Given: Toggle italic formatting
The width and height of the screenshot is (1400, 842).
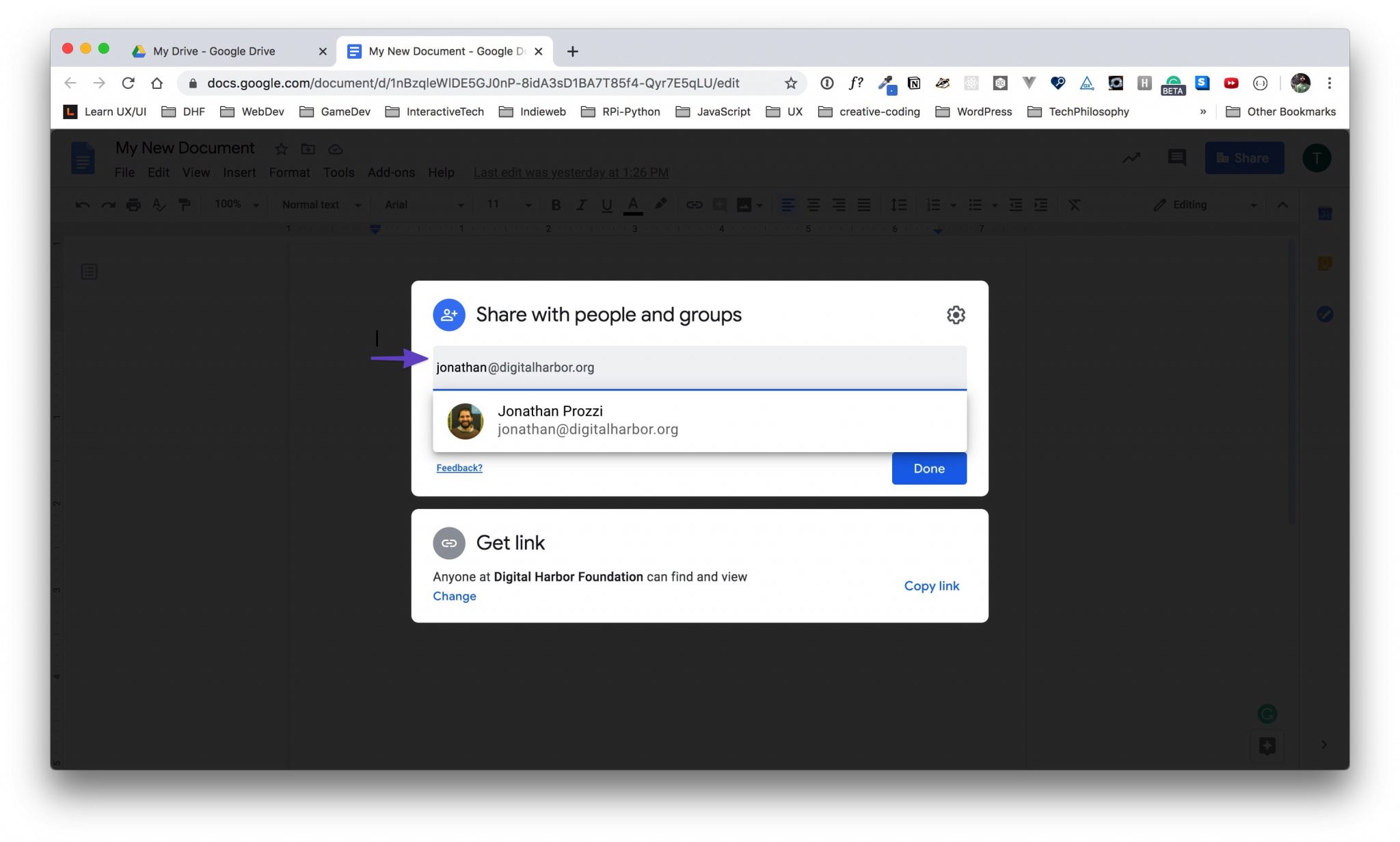Looking at the screenshot, I should point(581,205).
